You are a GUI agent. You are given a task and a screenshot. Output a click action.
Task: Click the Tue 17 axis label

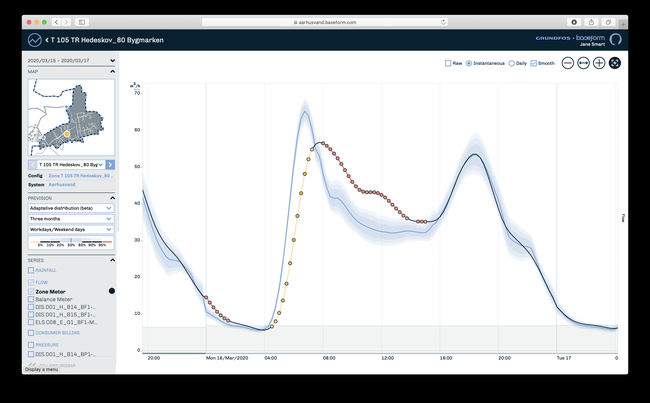click(x=564, y=358)
